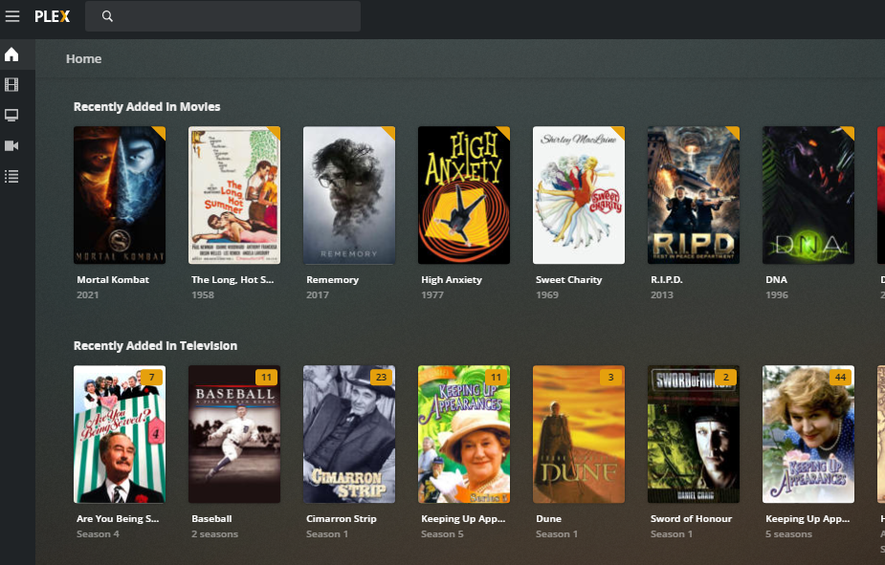Open the R.I.P.D. poster
Screen dimensions: 885x565
694,195
